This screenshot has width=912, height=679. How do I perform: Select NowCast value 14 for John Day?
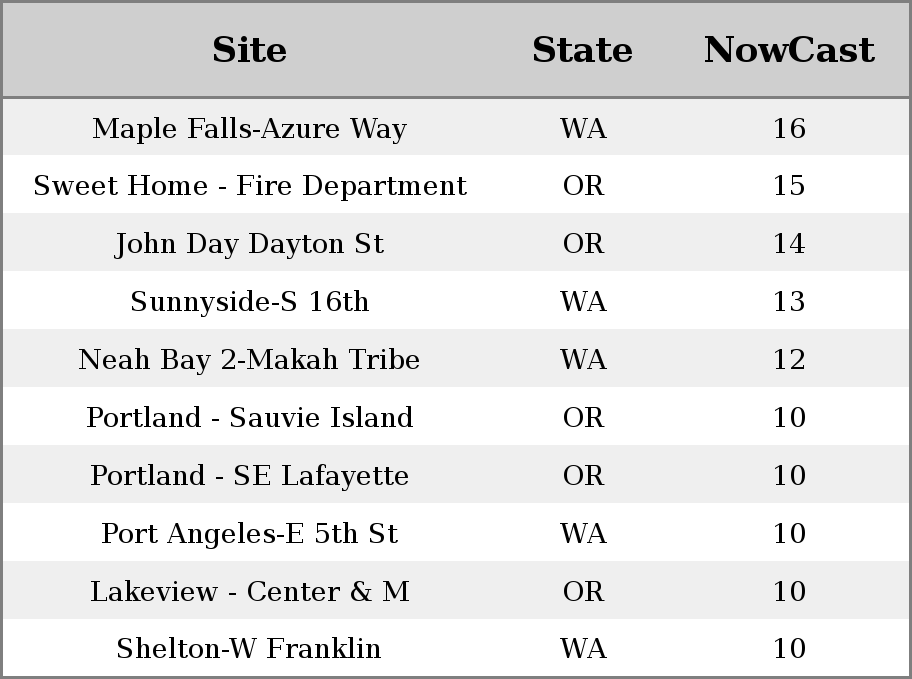coord(789,244)
